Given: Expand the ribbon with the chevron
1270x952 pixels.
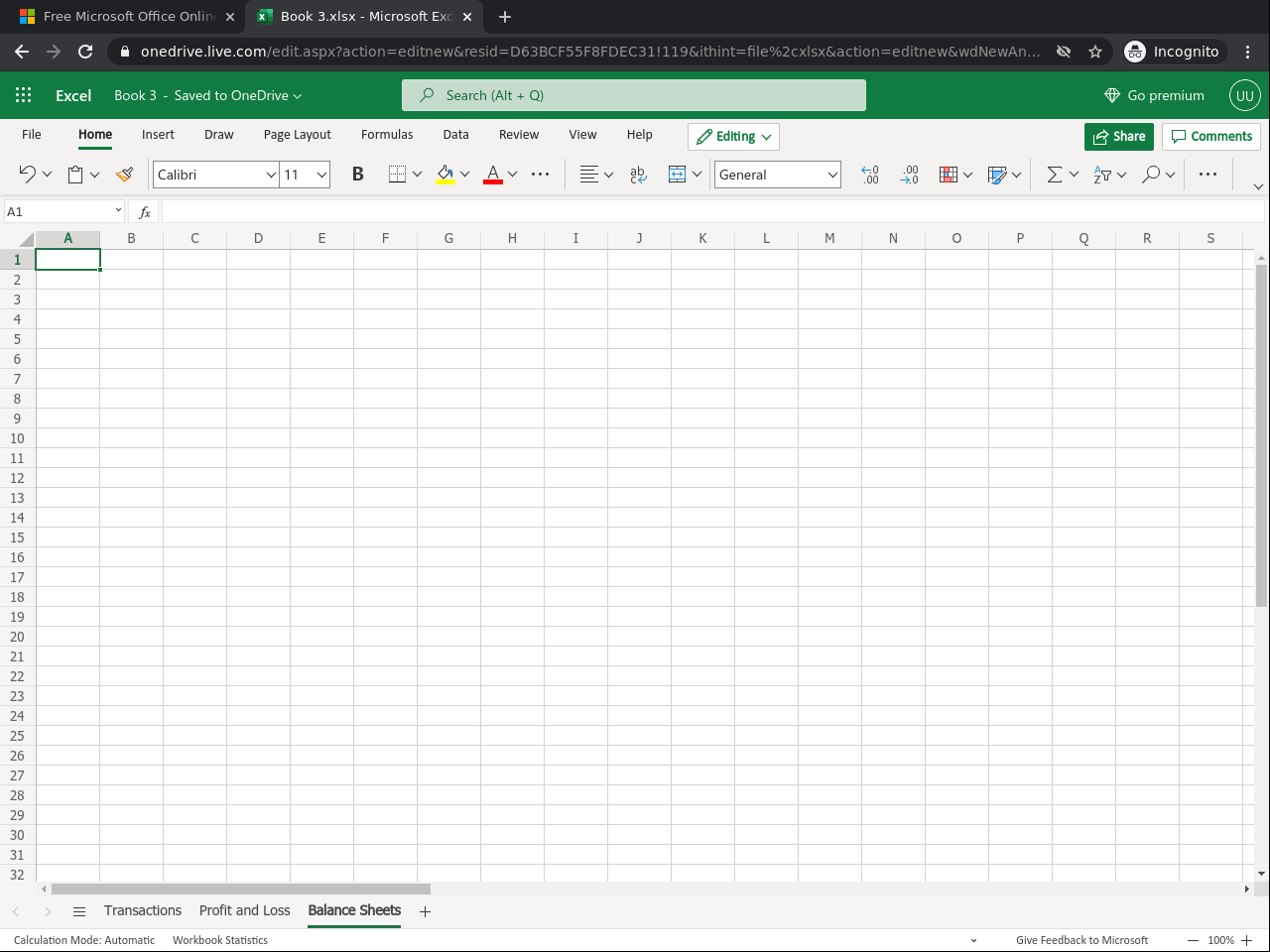Looking at the screenshot, I should click(1258, 186).
